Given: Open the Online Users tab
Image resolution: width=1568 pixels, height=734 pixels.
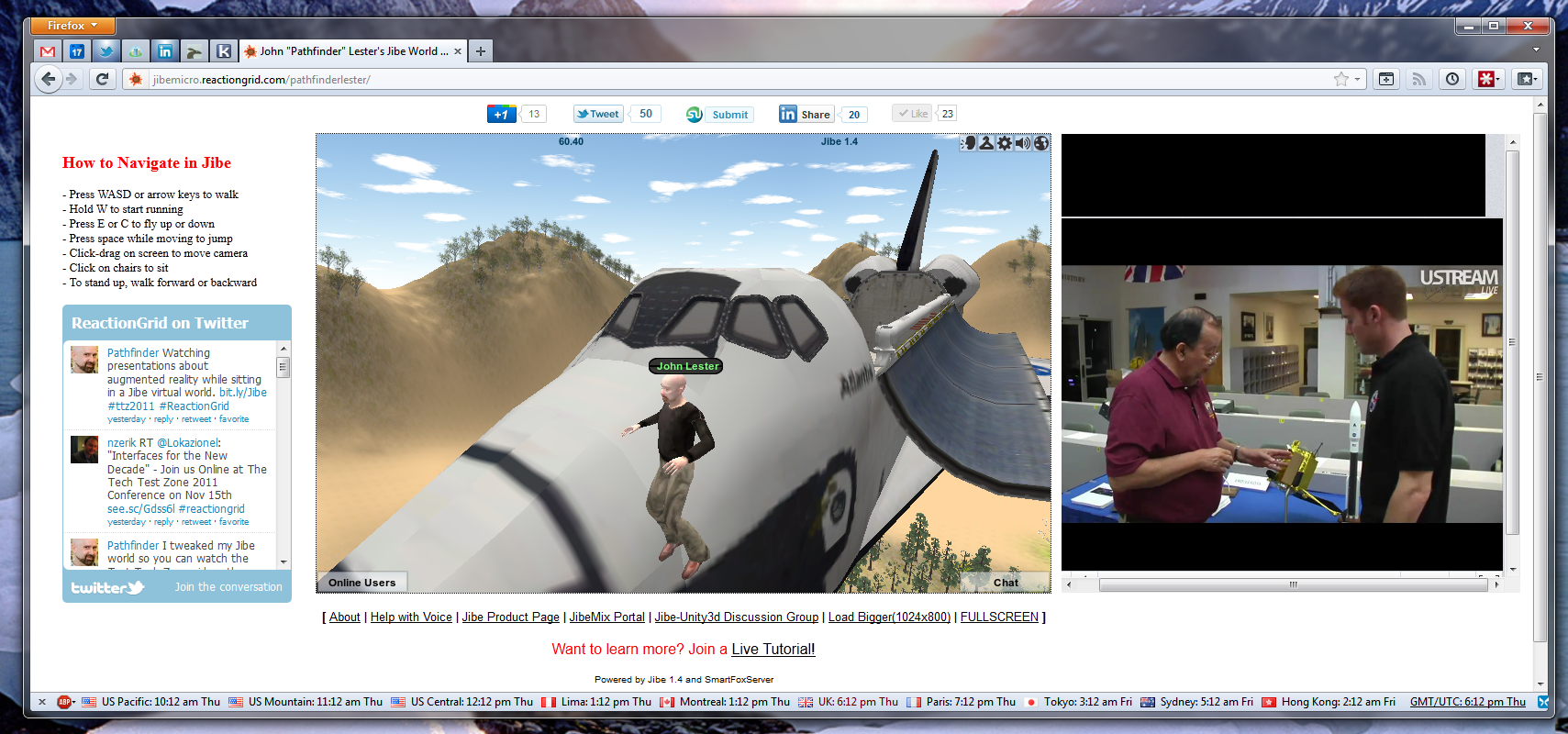Looking at the screenshot, I should 362,583.
